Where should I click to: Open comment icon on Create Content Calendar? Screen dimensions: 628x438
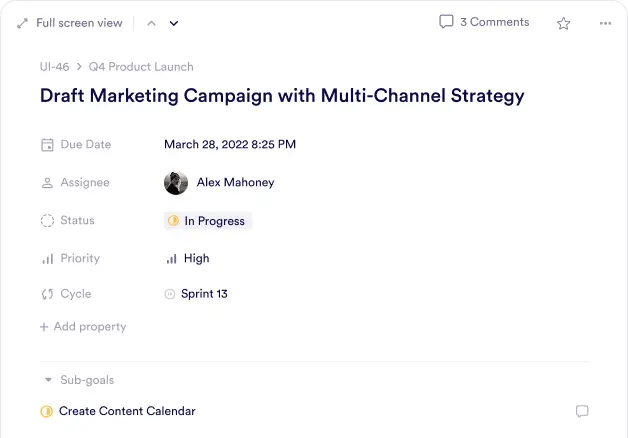[582, 411]
